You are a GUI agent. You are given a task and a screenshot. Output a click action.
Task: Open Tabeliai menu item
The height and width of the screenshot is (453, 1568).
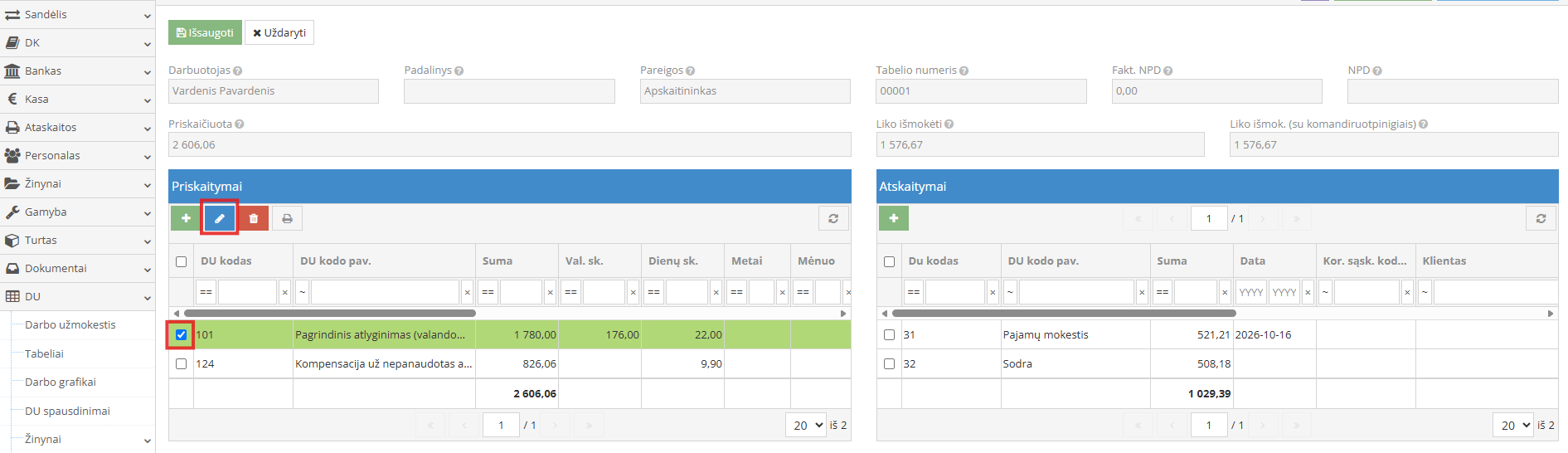(44, 353)
